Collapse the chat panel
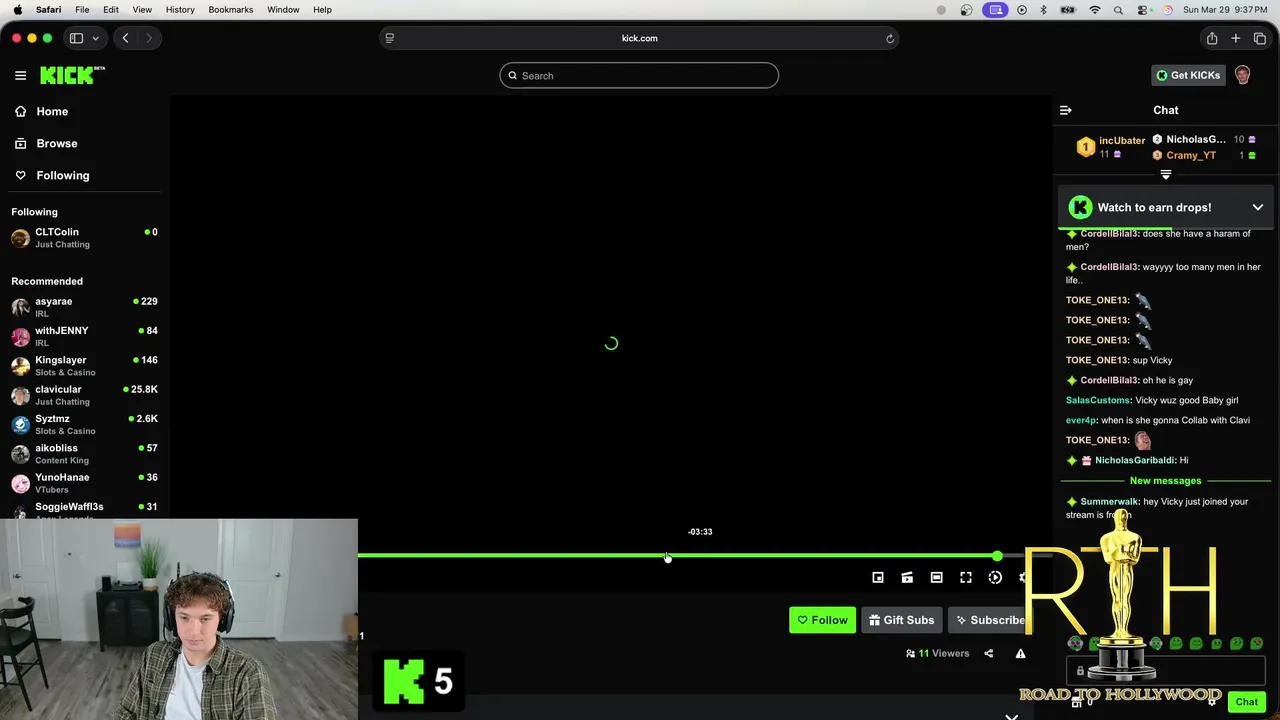Viewport: 1280px width, 720px height. pos(1065,110)
